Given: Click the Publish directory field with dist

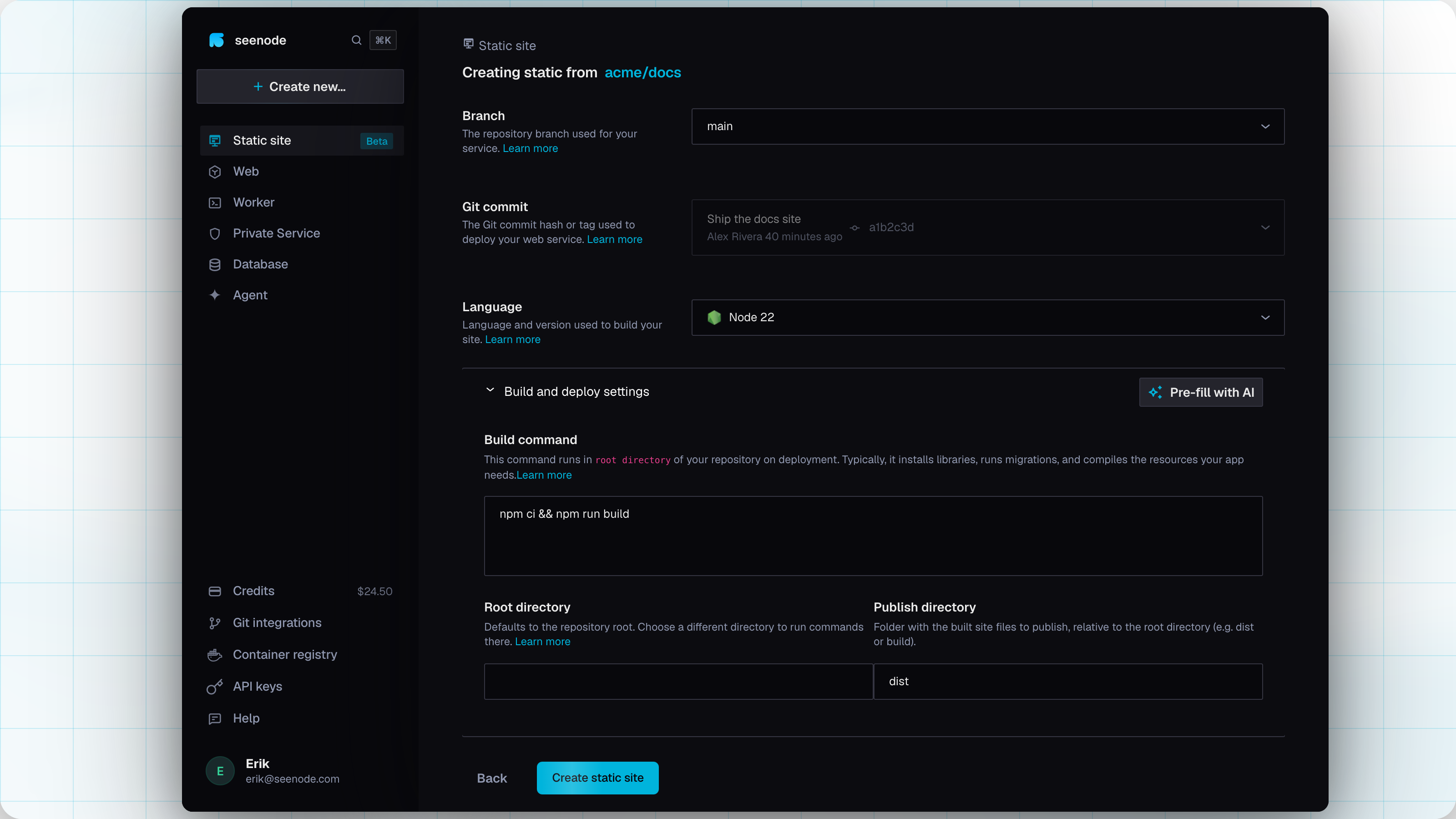Looking at the screenshot, I should [x=1068, y=682].
